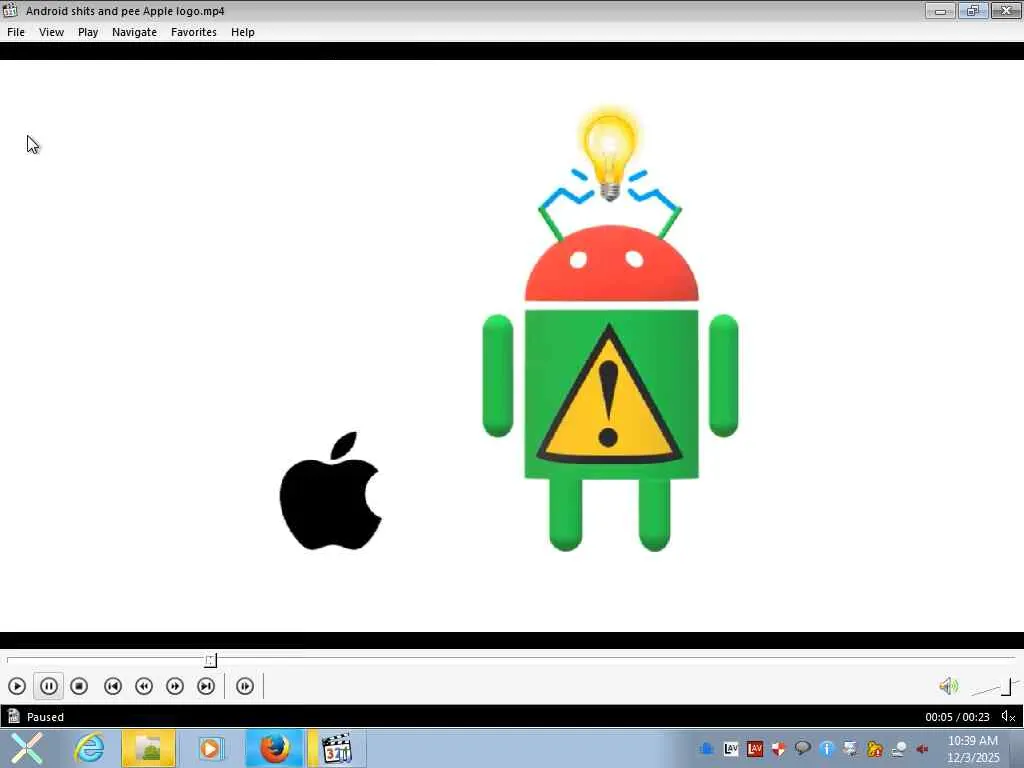Click the blue info tray icon
The width and height of the screenshot is (1024, 768).
coord(827,748)
